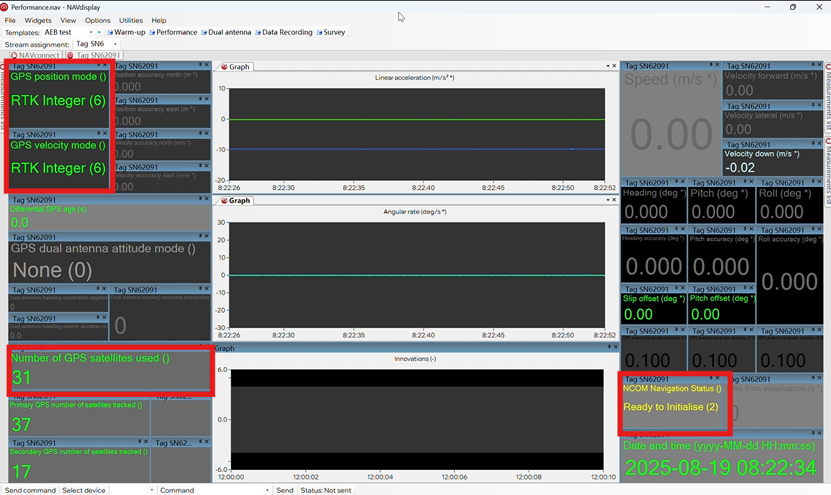Open the Help menu
Screen dimensions: 831x495
tap(158, 20)
